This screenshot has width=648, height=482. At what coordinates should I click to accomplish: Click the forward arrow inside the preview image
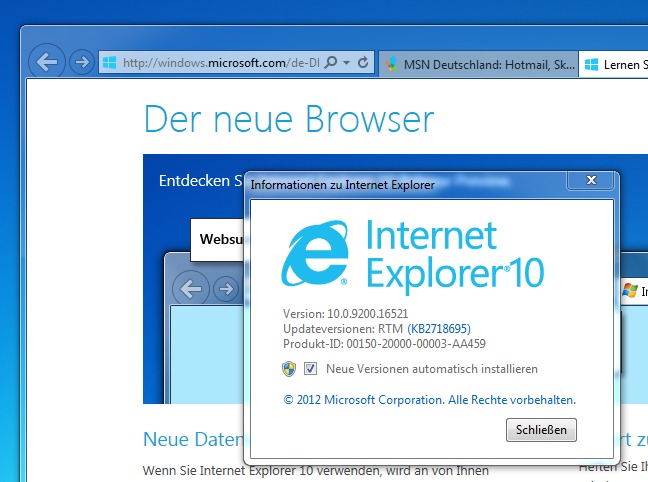click(226, 289)
